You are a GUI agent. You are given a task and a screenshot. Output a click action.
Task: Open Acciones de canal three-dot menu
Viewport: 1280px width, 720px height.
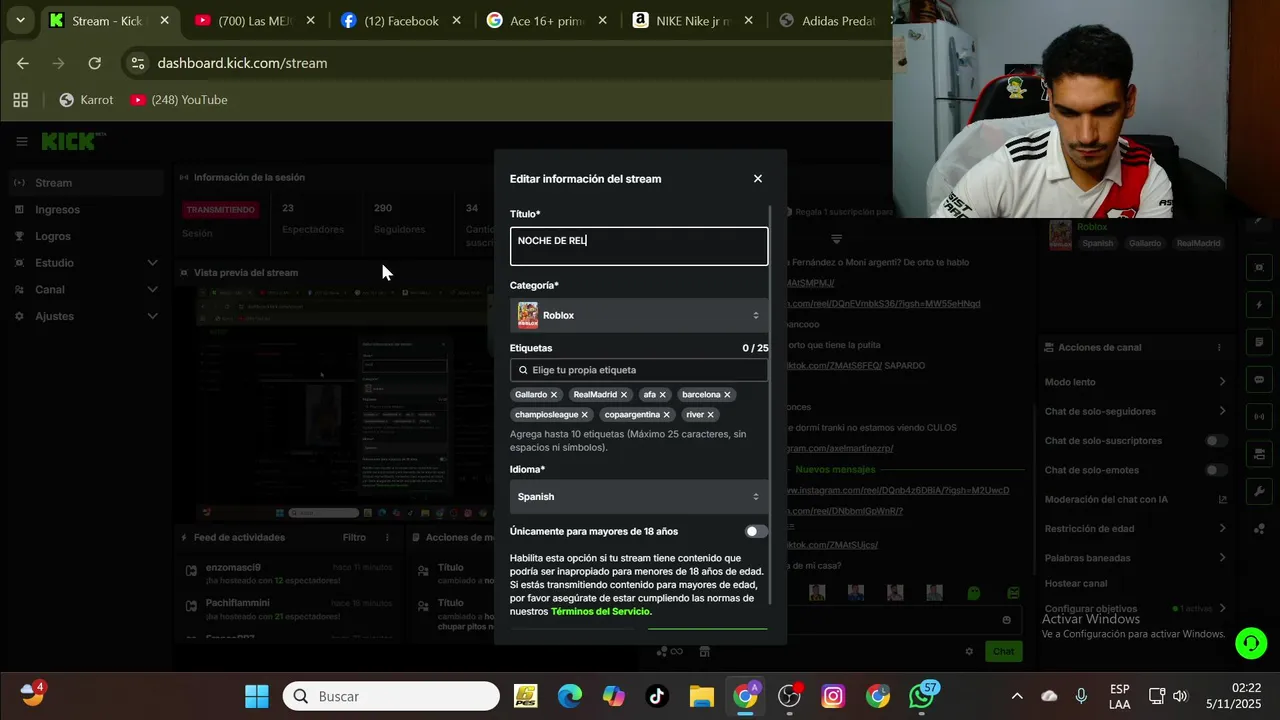coord(1219,348)
